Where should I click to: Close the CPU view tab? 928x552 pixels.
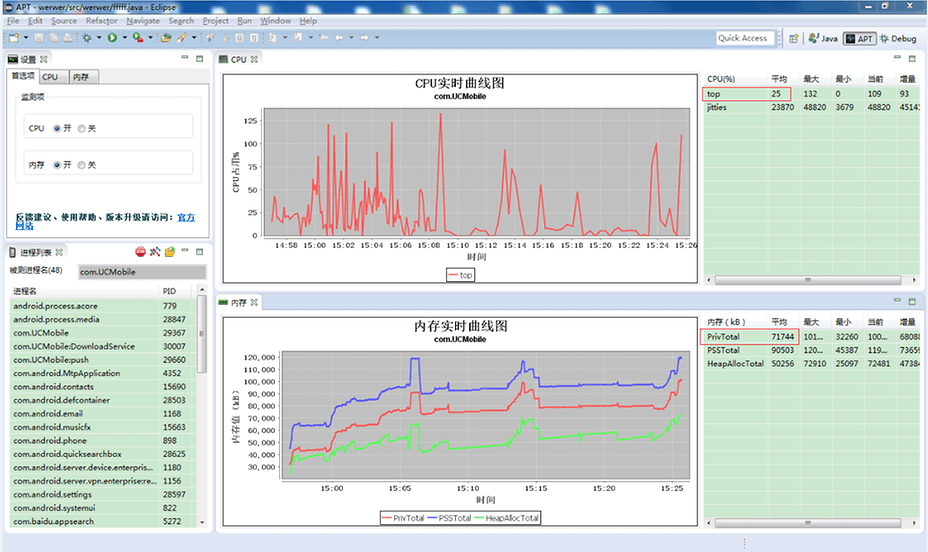pos(254,59)
